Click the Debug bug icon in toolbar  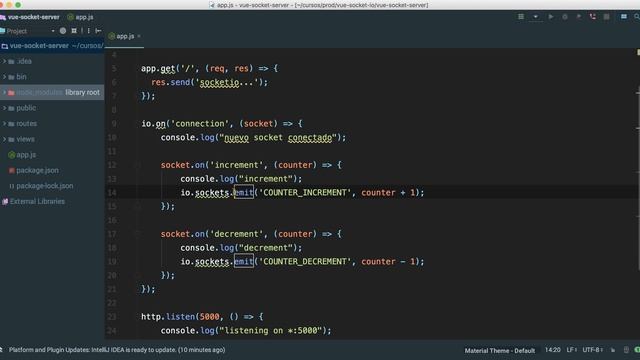coord(565,17)
